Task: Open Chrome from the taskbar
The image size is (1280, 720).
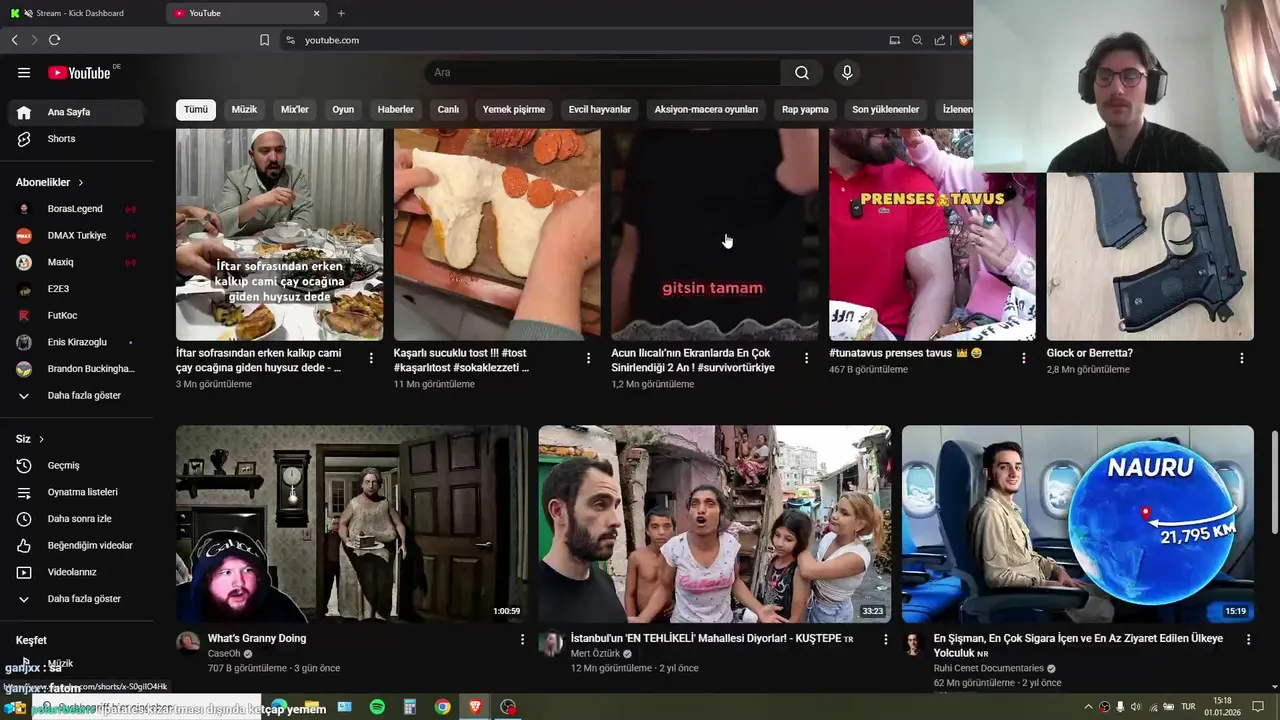Action: 442,707
